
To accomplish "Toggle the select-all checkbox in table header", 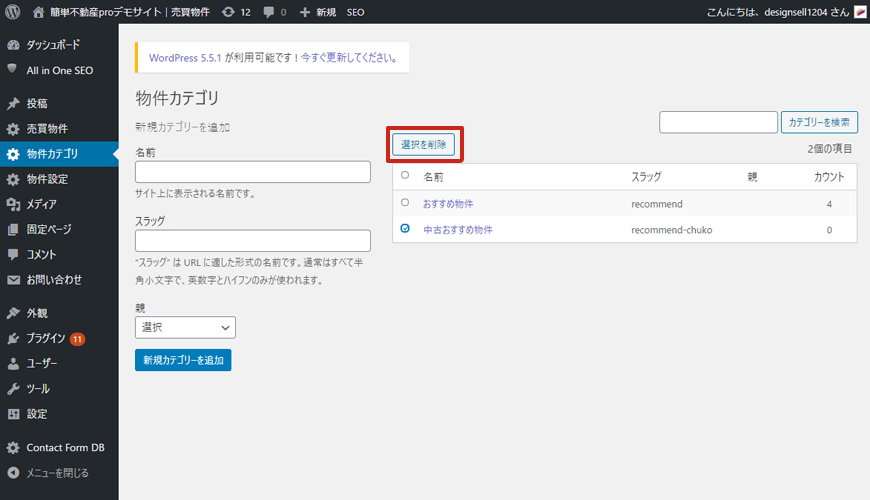I will [x=405, y=175].
